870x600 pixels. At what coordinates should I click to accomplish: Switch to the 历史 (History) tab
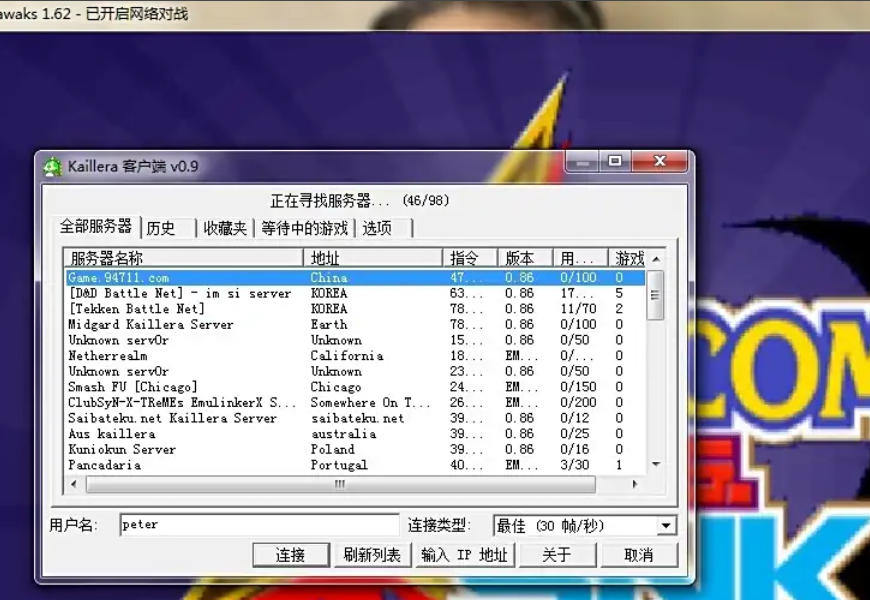click(x=164, y=227)
